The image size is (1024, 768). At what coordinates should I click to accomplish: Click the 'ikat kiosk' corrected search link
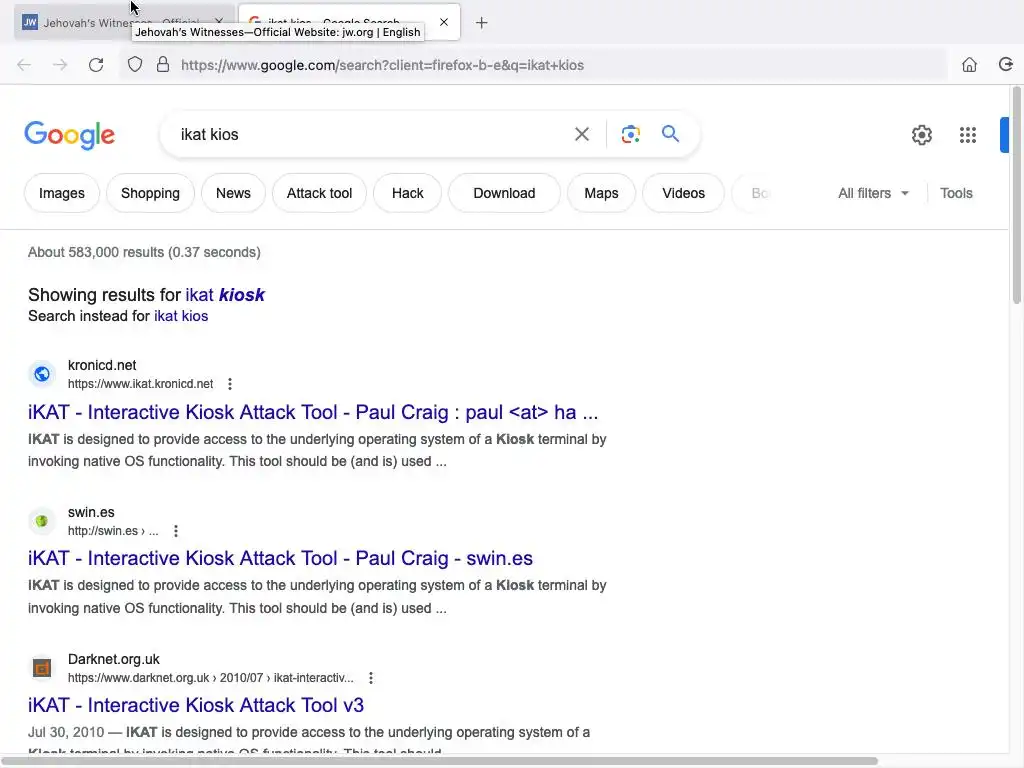(x=225, y=295)
